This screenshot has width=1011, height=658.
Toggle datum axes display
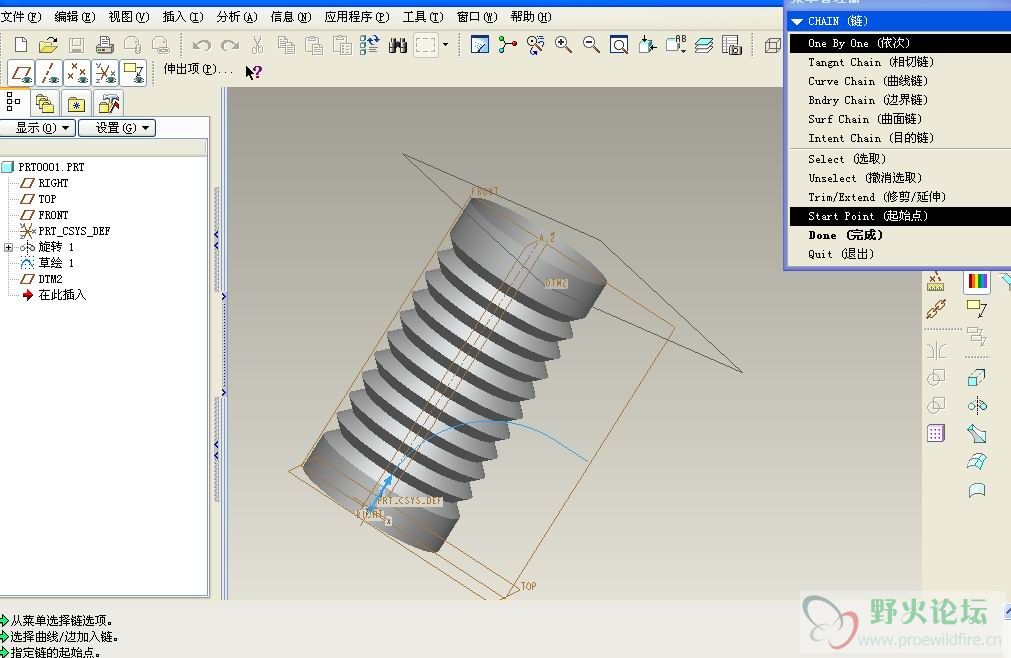(x=50, y=73)
